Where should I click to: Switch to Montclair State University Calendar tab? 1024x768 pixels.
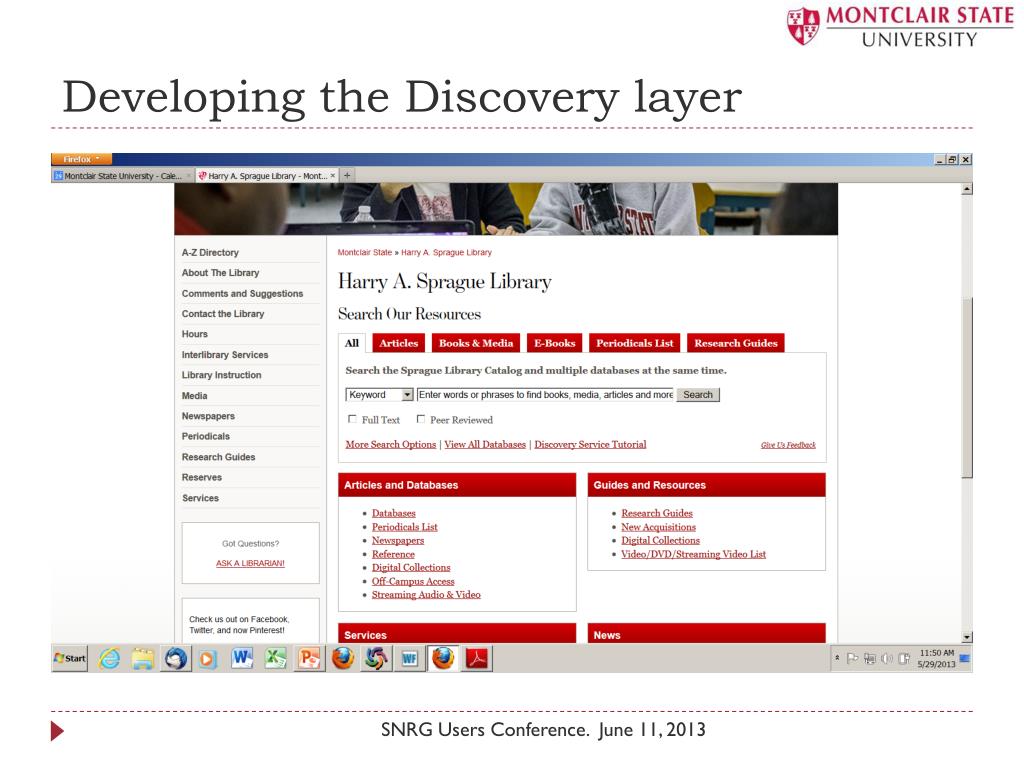(122, 176)
